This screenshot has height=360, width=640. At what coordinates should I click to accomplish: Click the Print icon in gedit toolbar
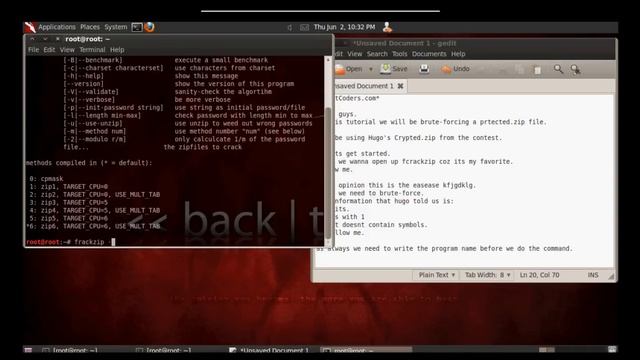point(424,69)
